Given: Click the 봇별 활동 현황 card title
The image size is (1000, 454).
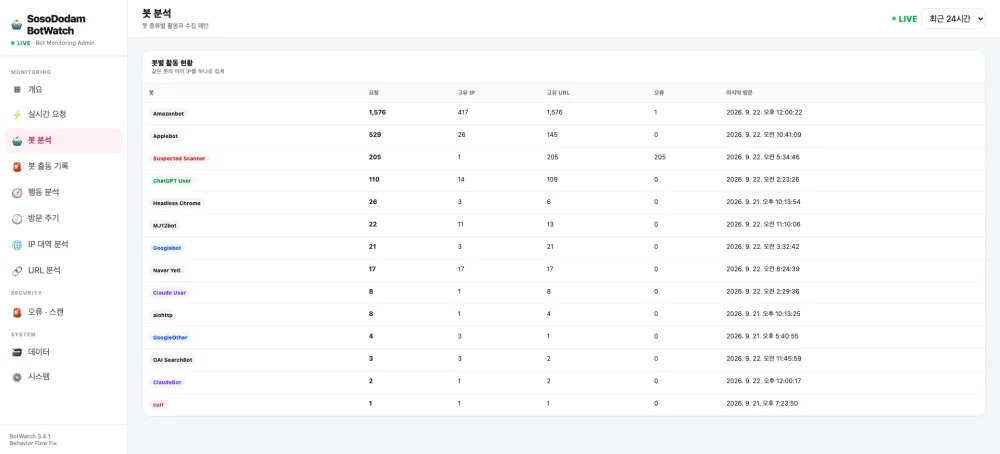Looking at the screenshot, I should pos(172,63).
